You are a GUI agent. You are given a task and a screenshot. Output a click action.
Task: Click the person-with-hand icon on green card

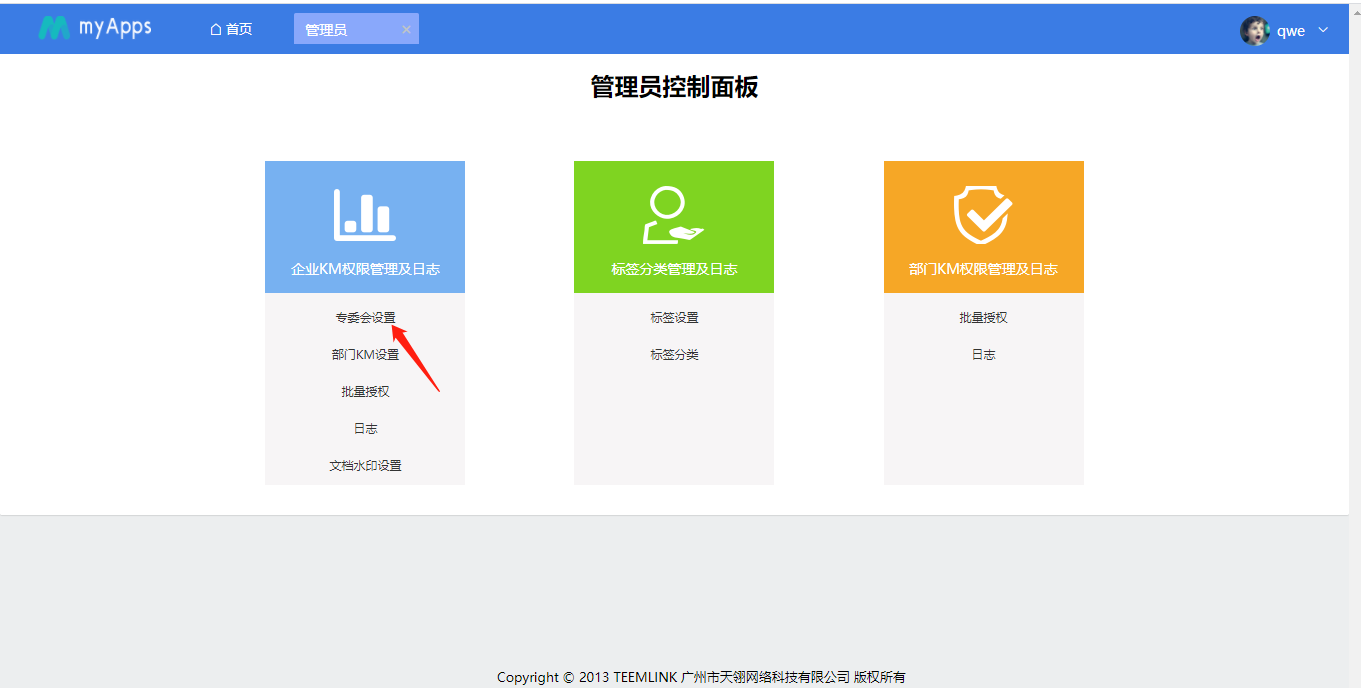click(x=672, y=216)
